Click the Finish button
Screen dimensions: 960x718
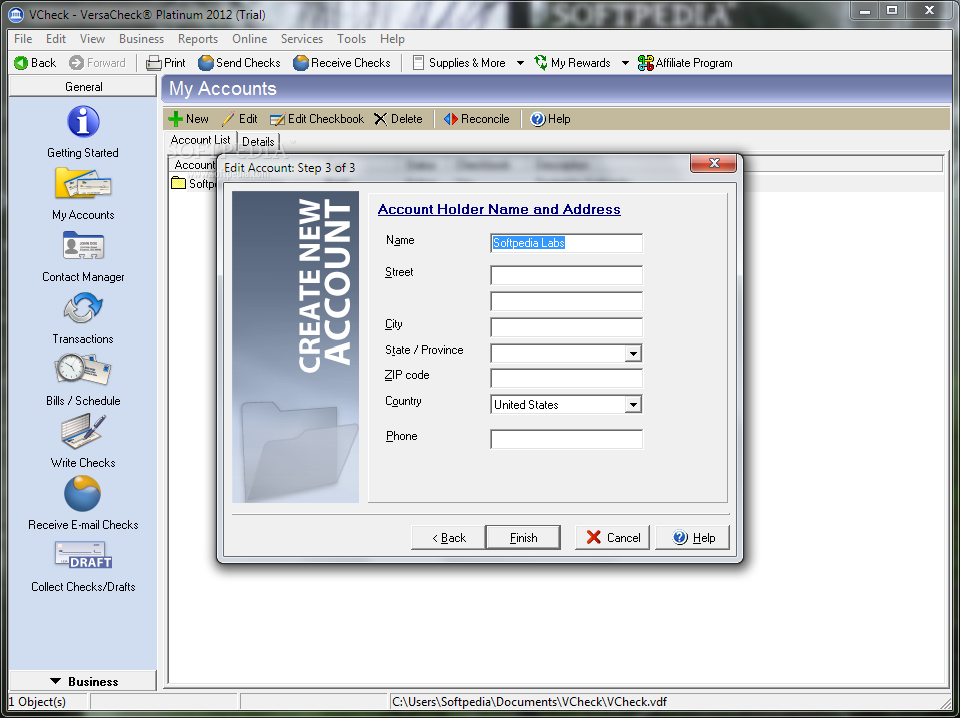pos(523,537)
